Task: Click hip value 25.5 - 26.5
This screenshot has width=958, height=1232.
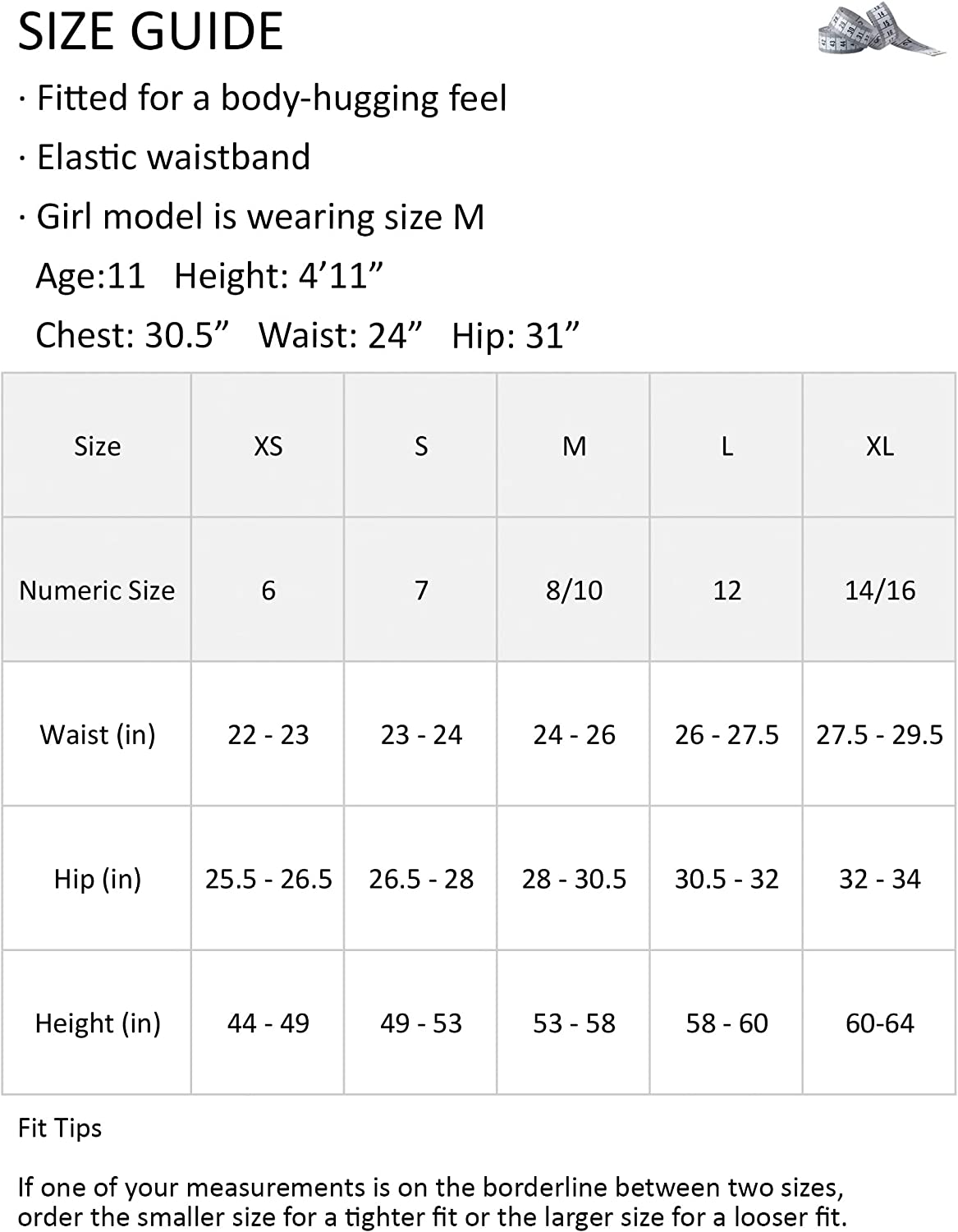Action: (268, 879)
